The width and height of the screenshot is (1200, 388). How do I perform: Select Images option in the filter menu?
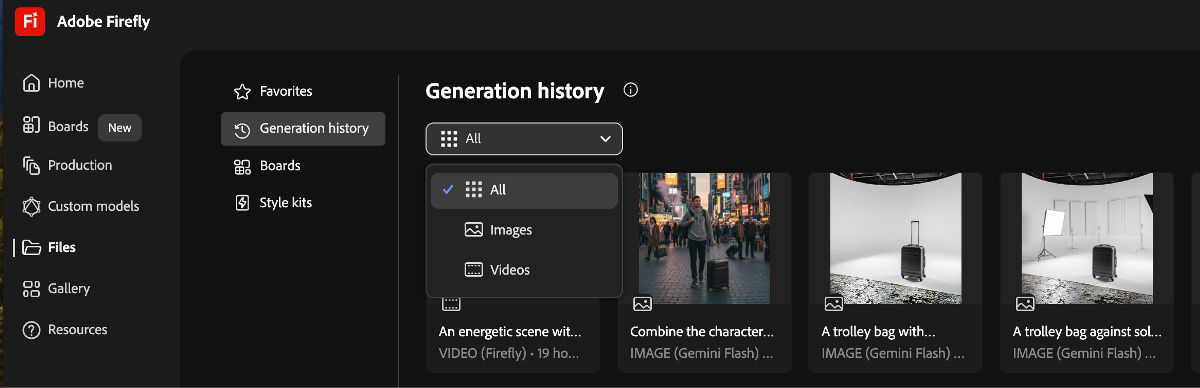pyautogui.click(x=524, y=230)
